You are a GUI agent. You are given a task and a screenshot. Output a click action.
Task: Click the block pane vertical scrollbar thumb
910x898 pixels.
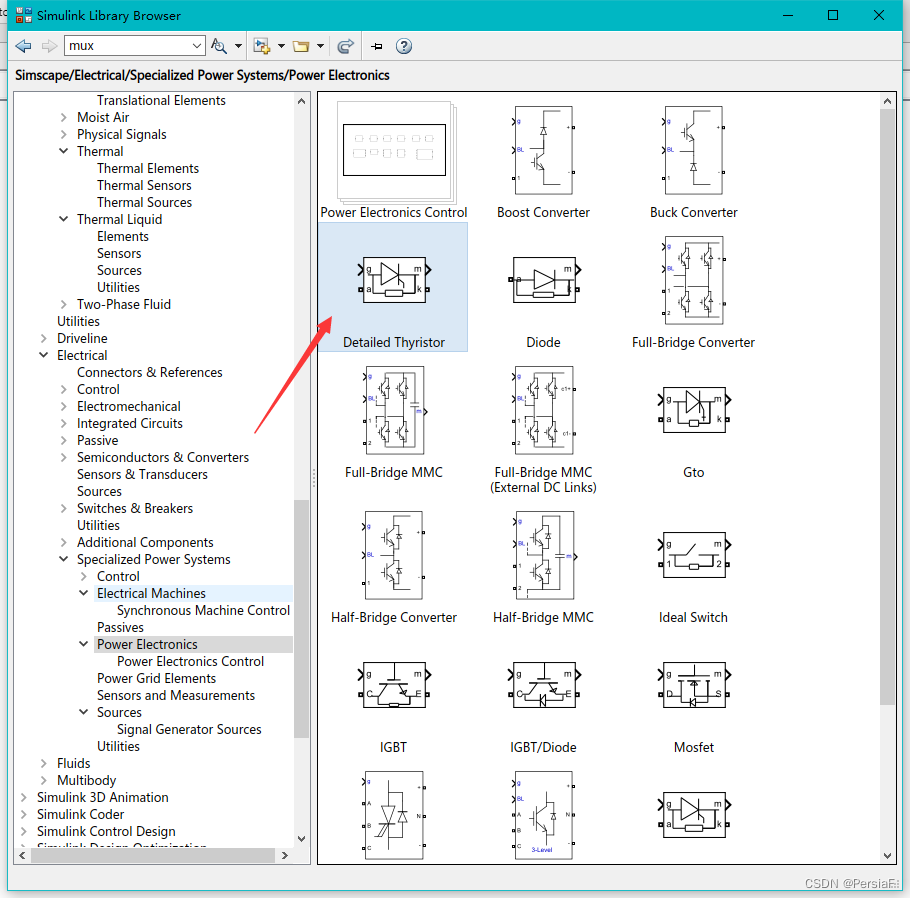coord(887,406)
